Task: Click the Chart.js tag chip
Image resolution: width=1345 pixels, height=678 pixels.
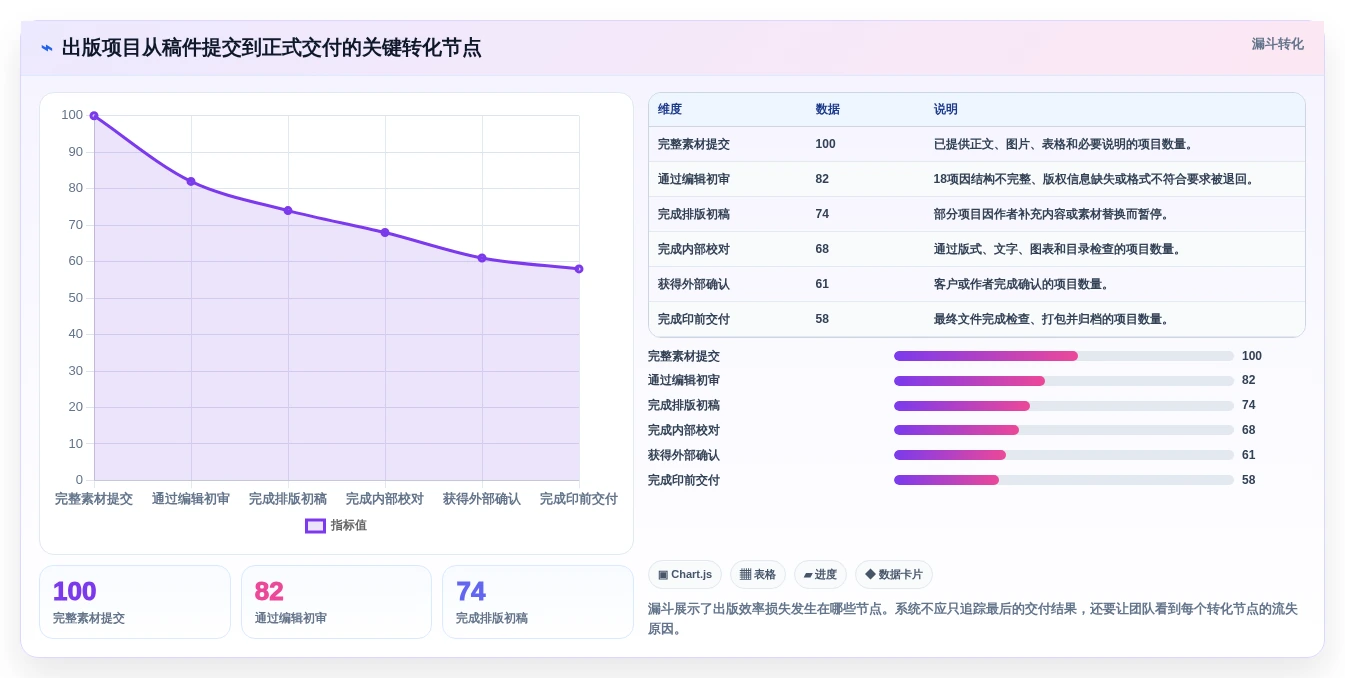Action: 685,575
